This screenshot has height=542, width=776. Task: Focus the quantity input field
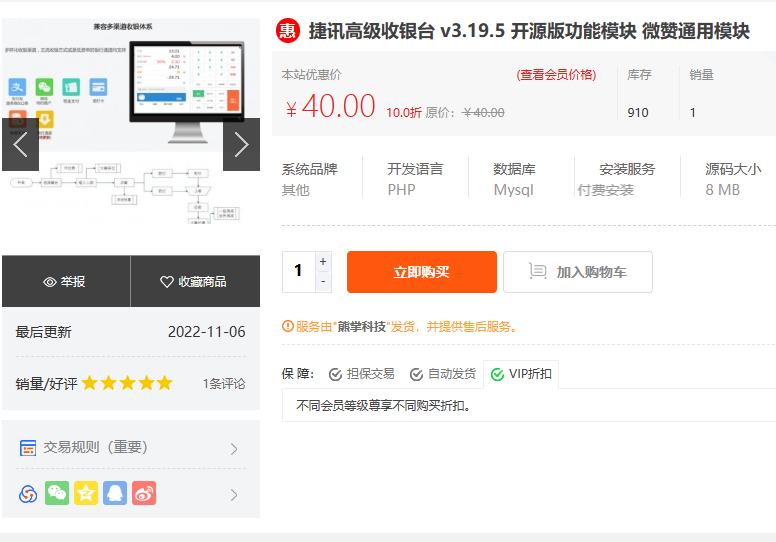pyautogui.click(x=298, y=271)
